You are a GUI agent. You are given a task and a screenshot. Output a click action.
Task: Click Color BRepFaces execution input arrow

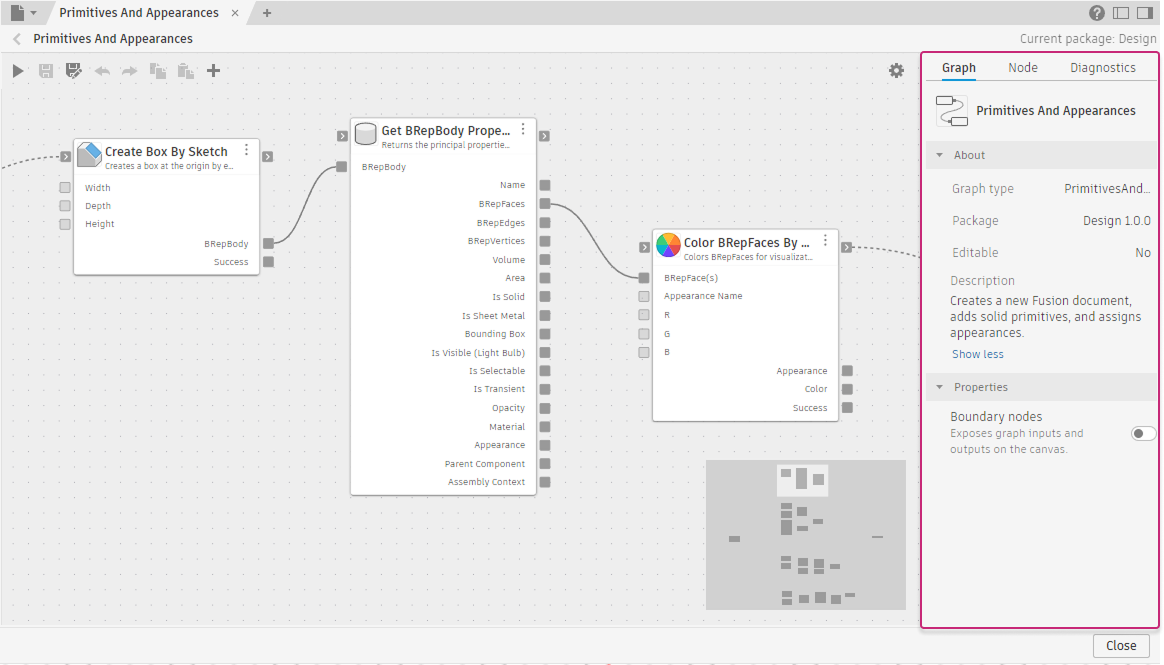pos(644,247)
